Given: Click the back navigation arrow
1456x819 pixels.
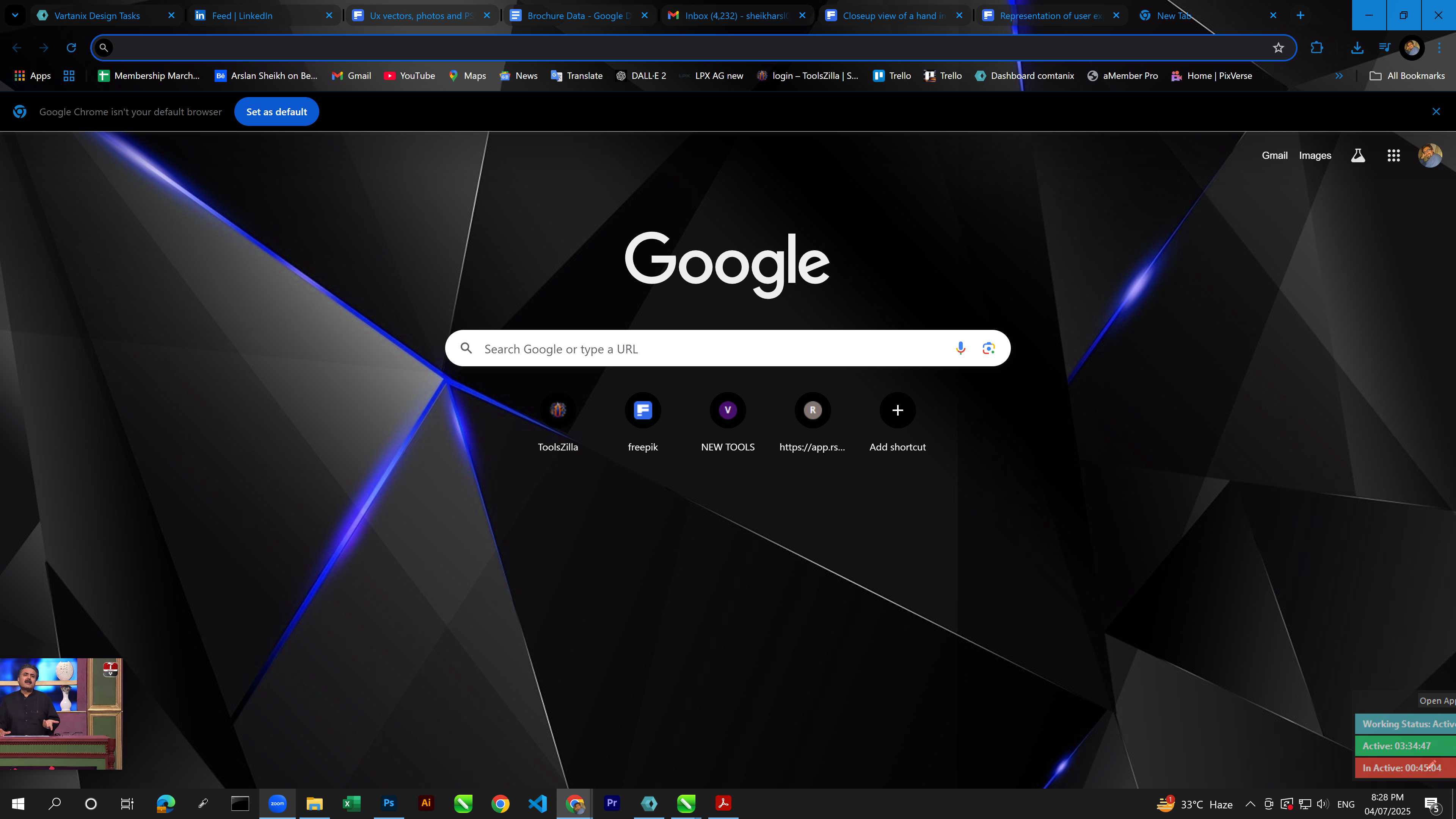Looking at the screenshot, I should coord(17,47).
